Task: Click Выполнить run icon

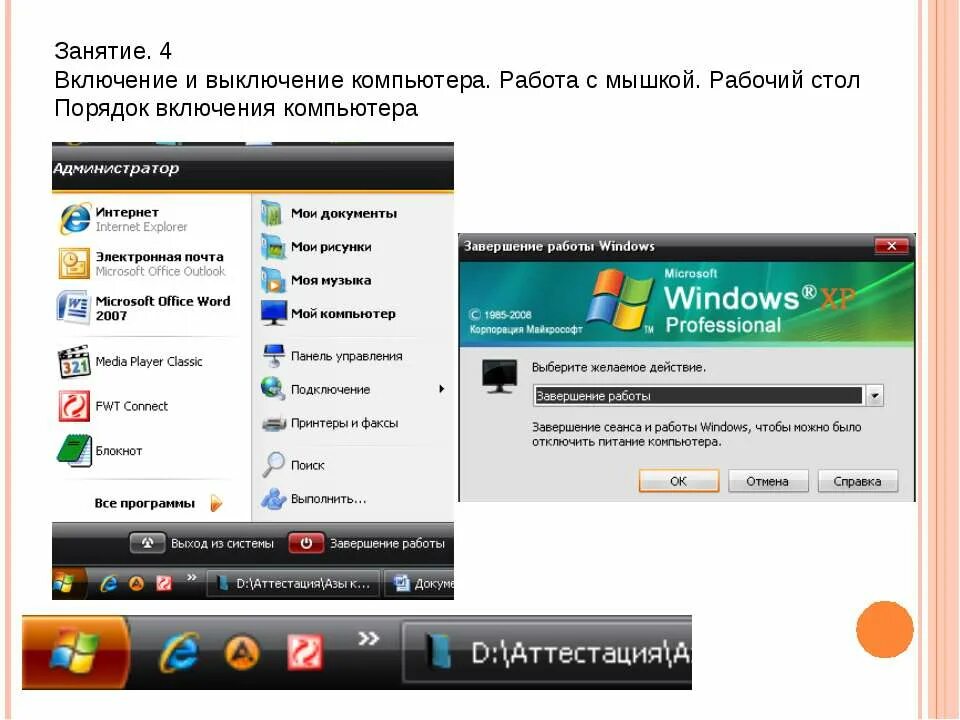Action: tap(273, 498)
